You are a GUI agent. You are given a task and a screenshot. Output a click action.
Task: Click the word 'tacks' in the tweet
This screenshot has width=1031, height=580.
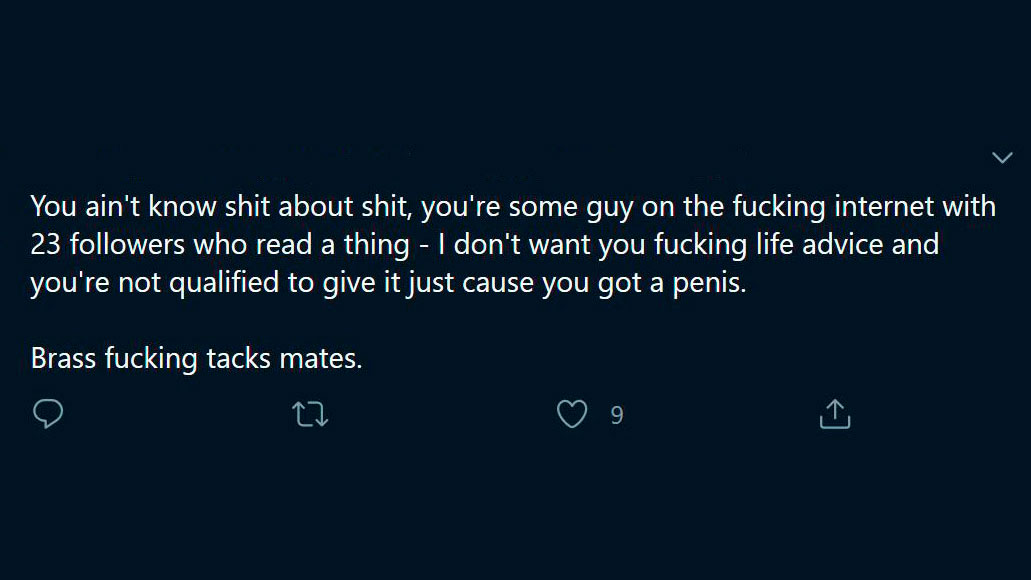[x=238, y=359]
